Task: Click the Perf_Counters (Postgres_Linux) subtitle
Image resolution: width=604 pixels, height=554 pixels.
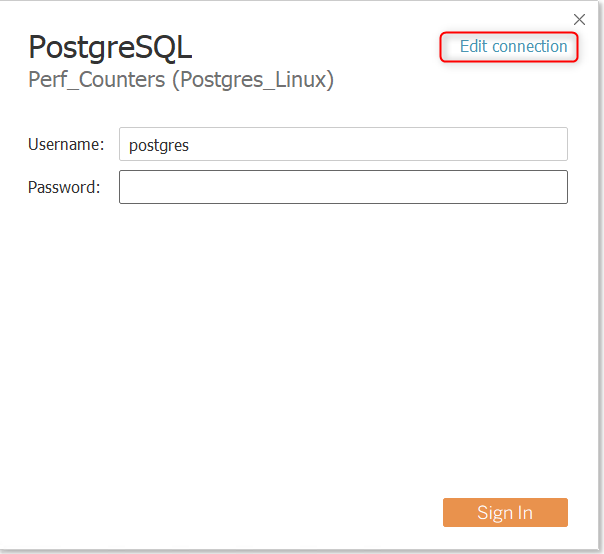Action: pyautogui.click(x=181, y=80)
